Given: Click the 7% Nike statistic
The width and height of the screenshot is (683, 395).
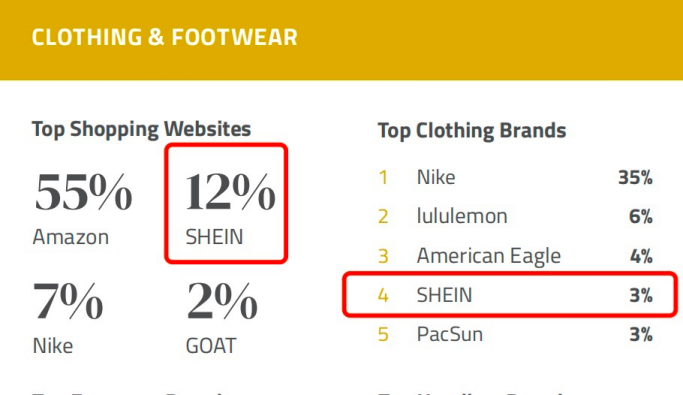Looking at the screenshot, I should click(x=68, y=317).
